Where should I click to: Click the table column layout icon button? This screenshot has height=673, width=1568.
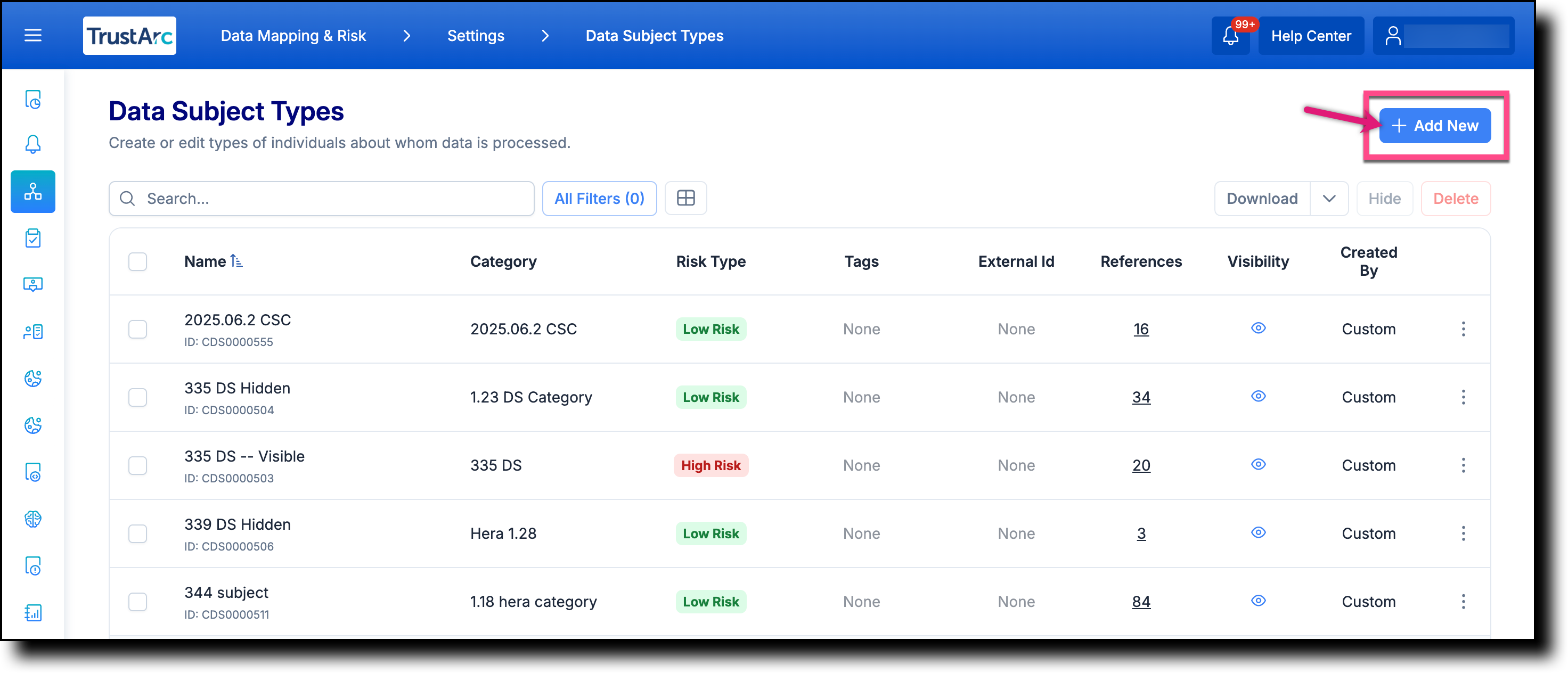[x=685, y=199]
